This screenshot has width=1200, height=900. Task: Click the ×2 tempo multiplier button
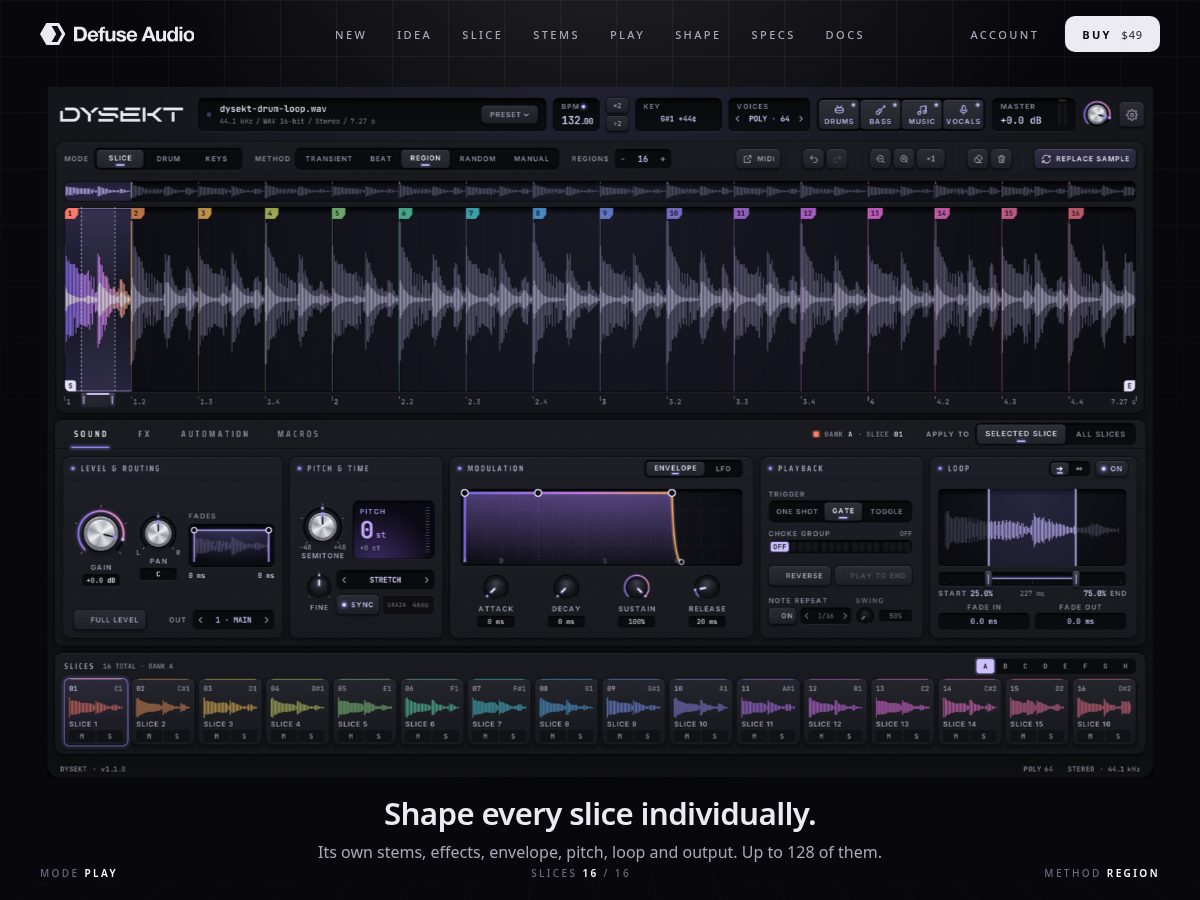[617, 105]
